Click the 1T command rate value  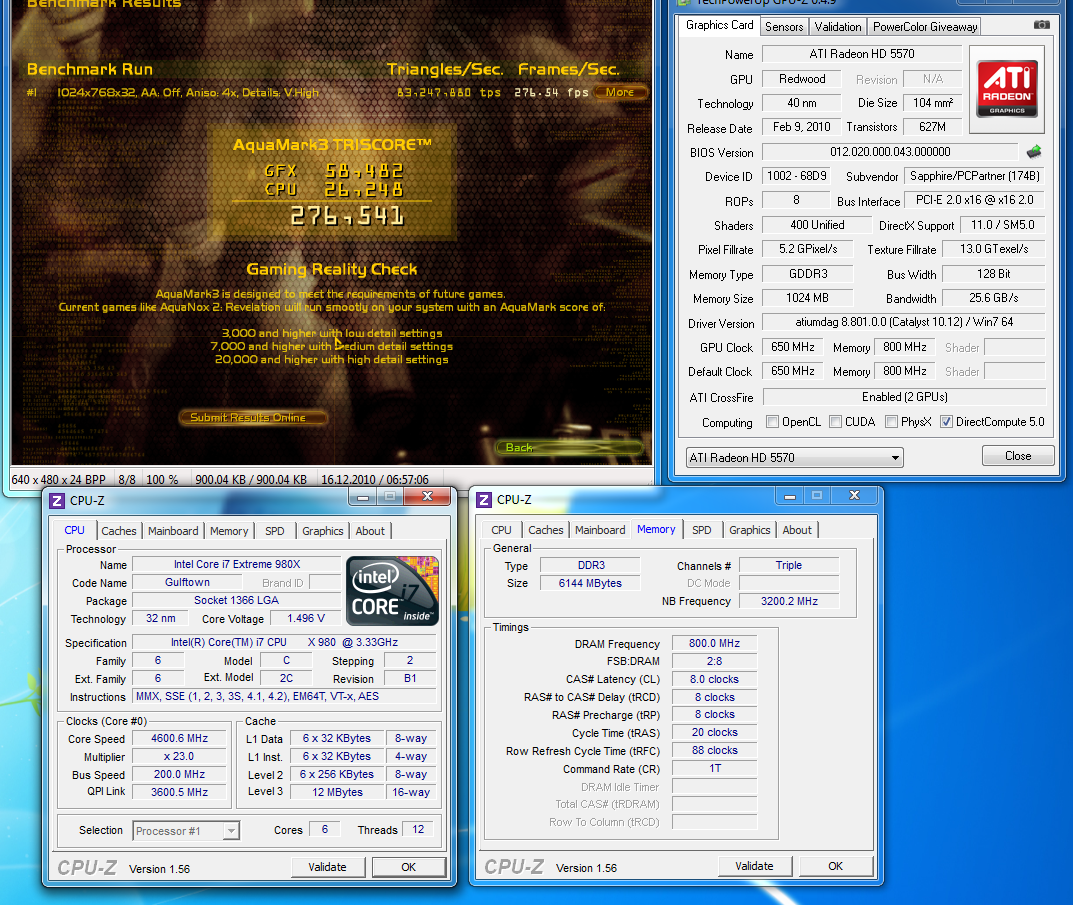pyautogui.click(x=714, y=768)
